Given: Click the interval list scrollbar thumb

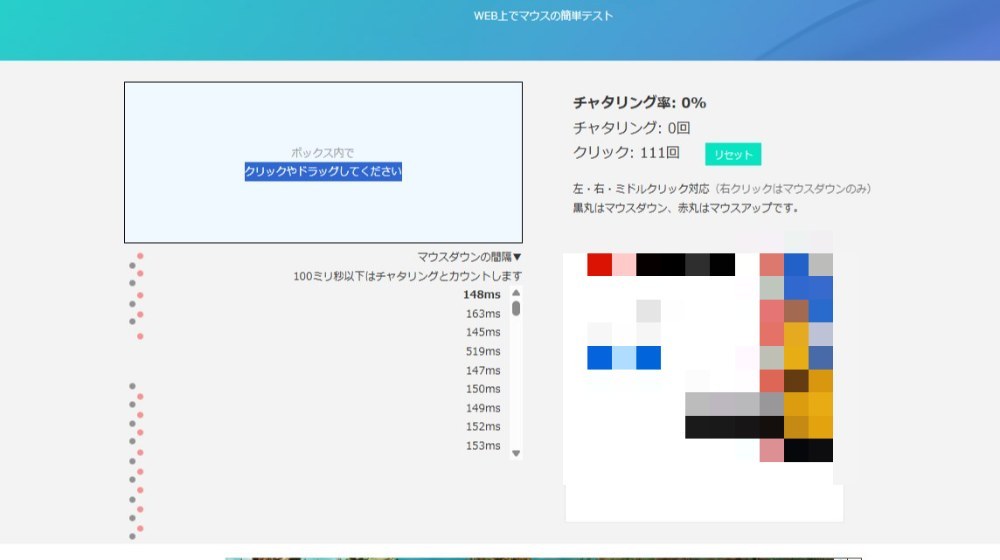Looking at the screenshot, I should click(516, 309).
